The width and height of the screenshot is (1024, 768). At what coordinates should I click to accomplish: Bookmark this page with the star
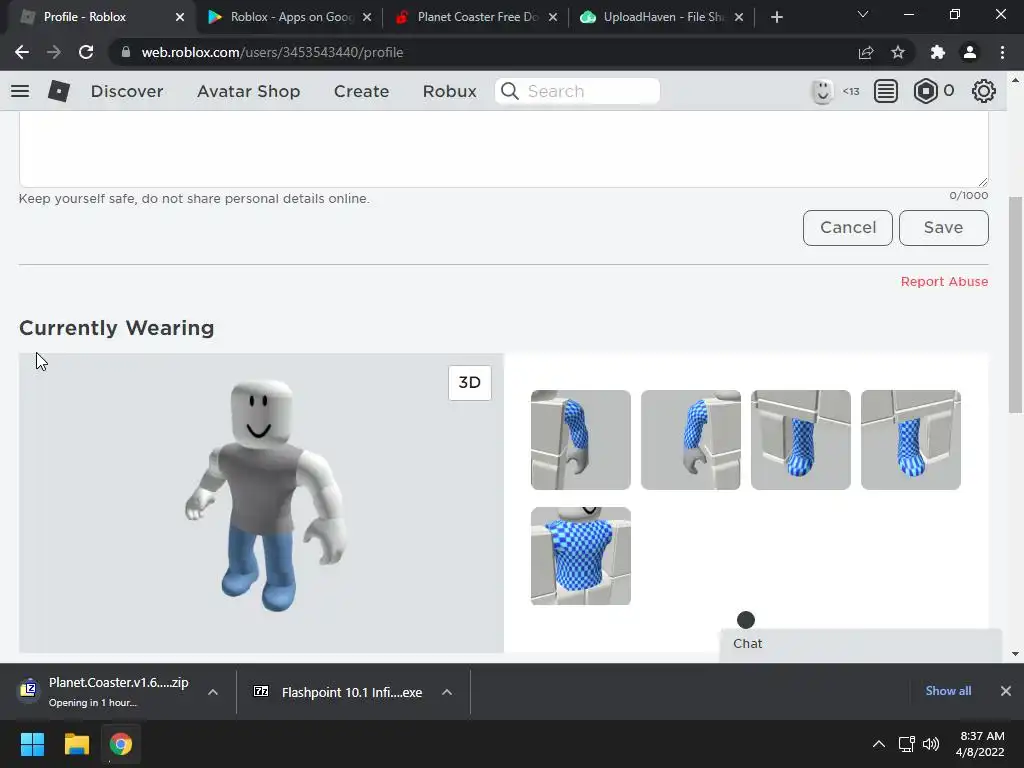[898, 52]
